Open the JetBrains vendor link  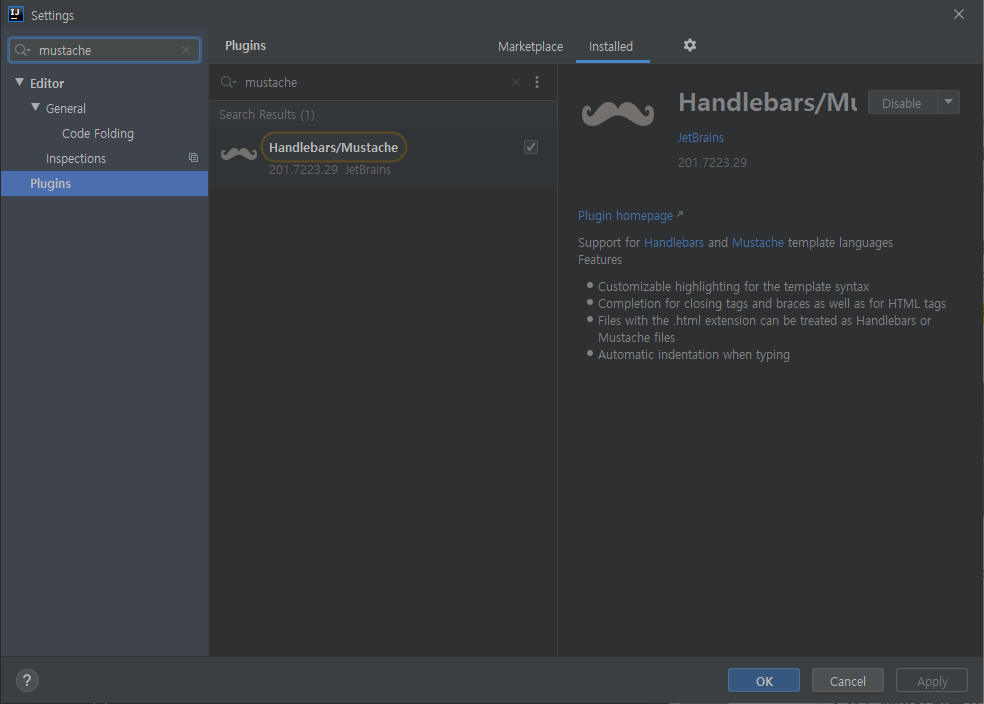[700, 137]
